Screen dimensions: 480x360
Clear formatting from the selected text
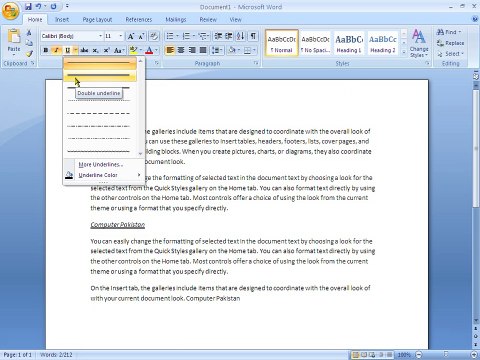tap(154, 36)
